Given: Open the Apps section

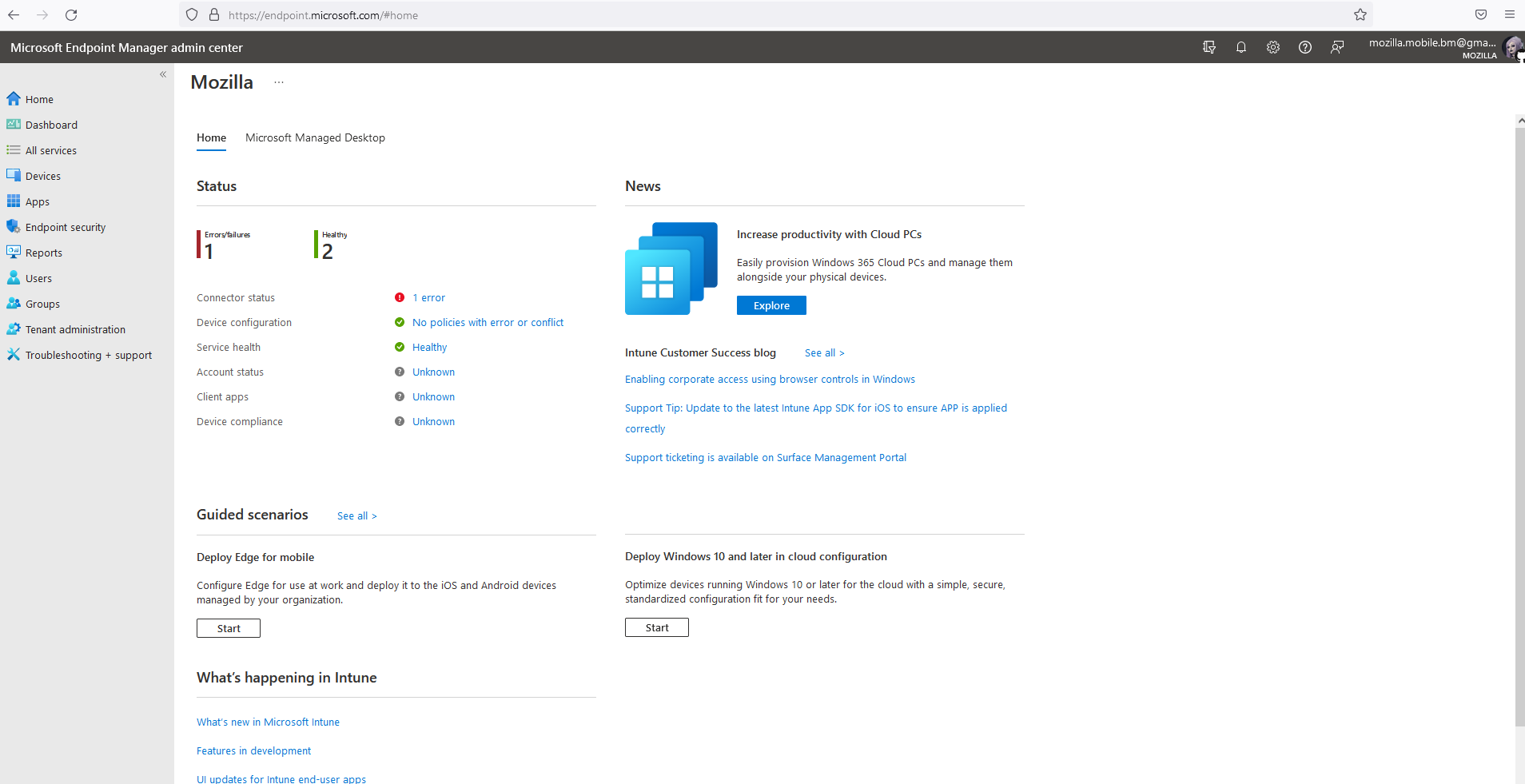Looking at the screenshot, I should coord(37,201).
